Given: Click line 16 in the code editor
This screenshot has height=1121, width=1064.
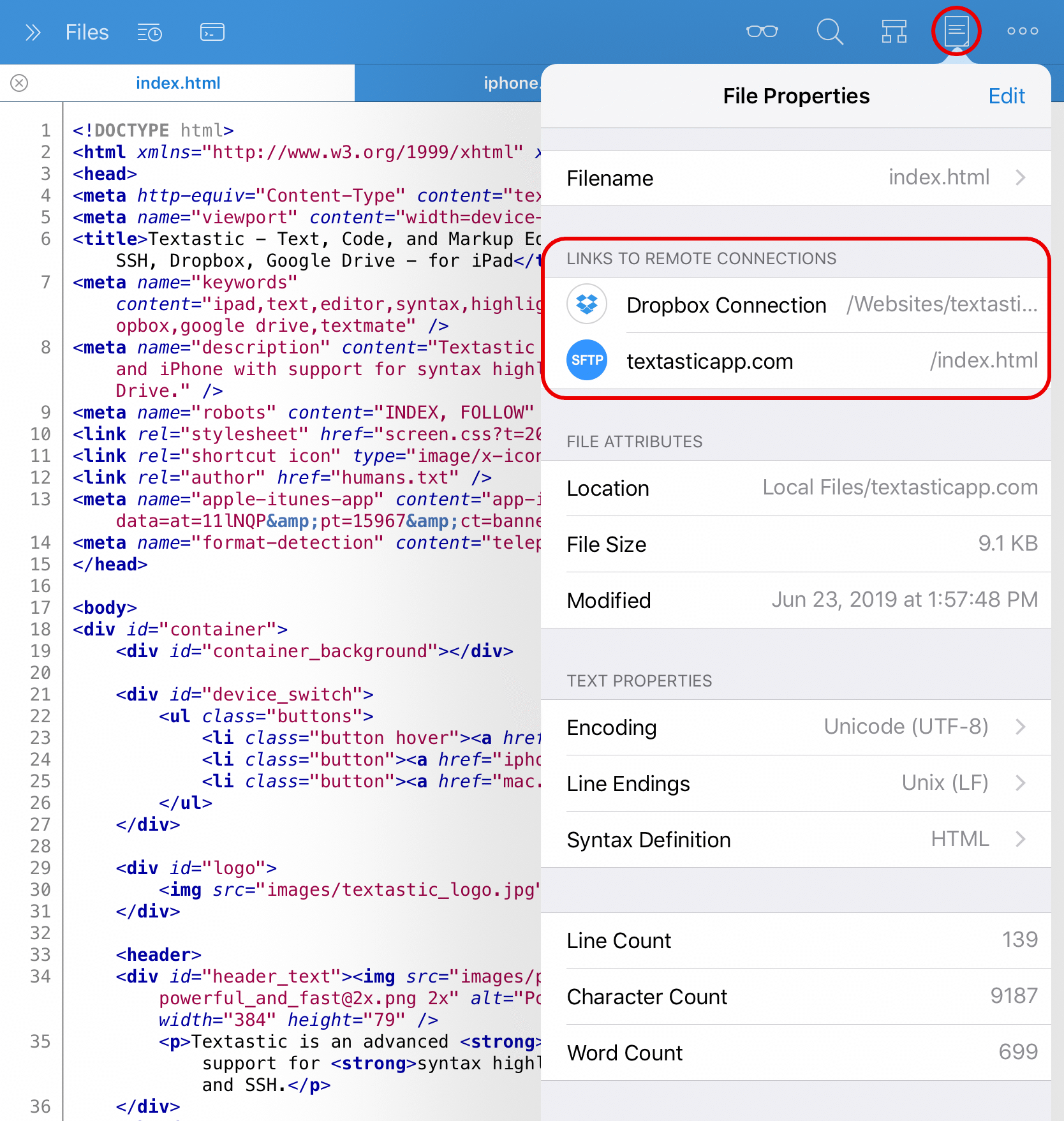Looking at the screenshot, I should 255,586.
